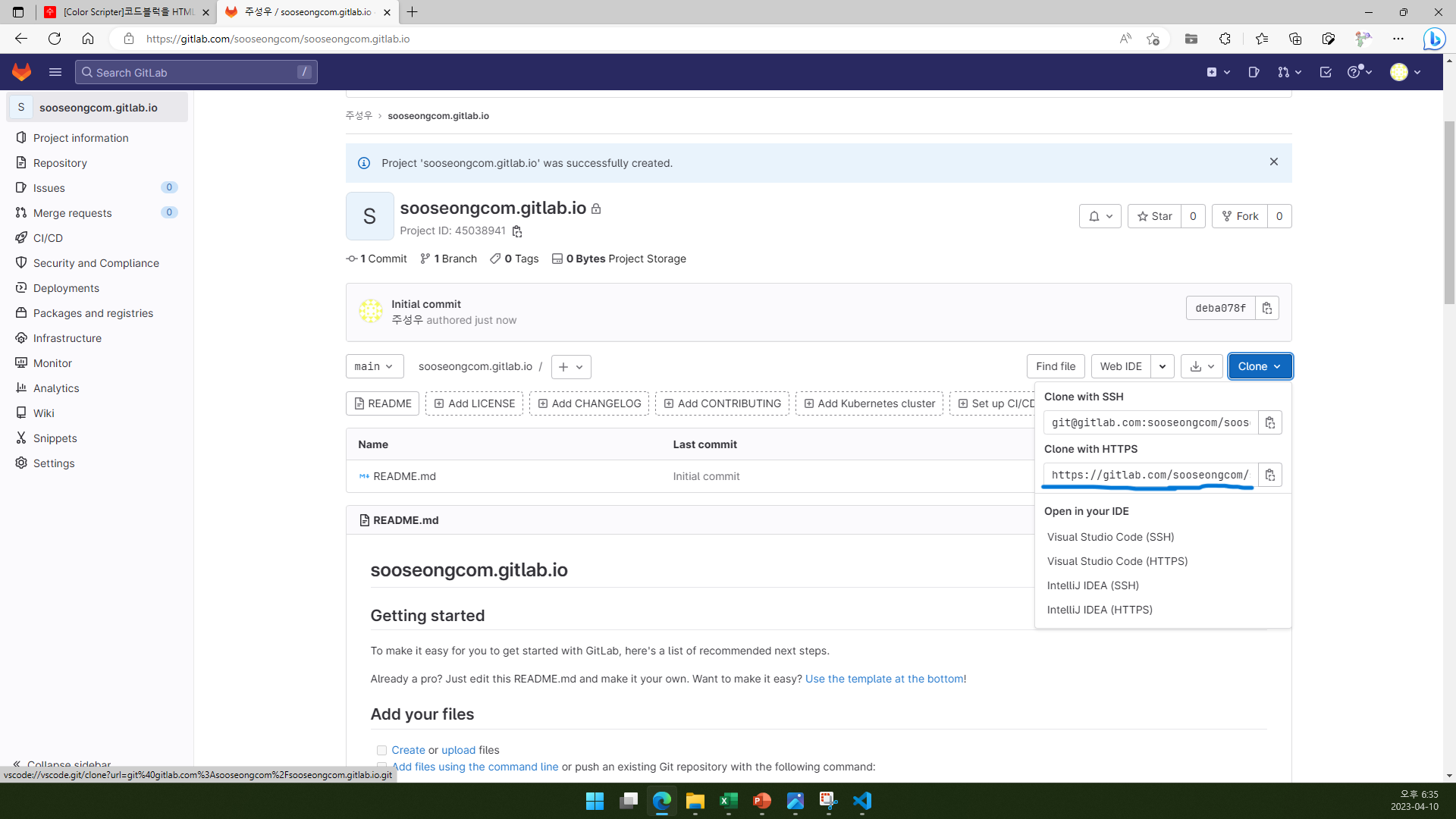Click the Web IDE button

click(1121, 366)
